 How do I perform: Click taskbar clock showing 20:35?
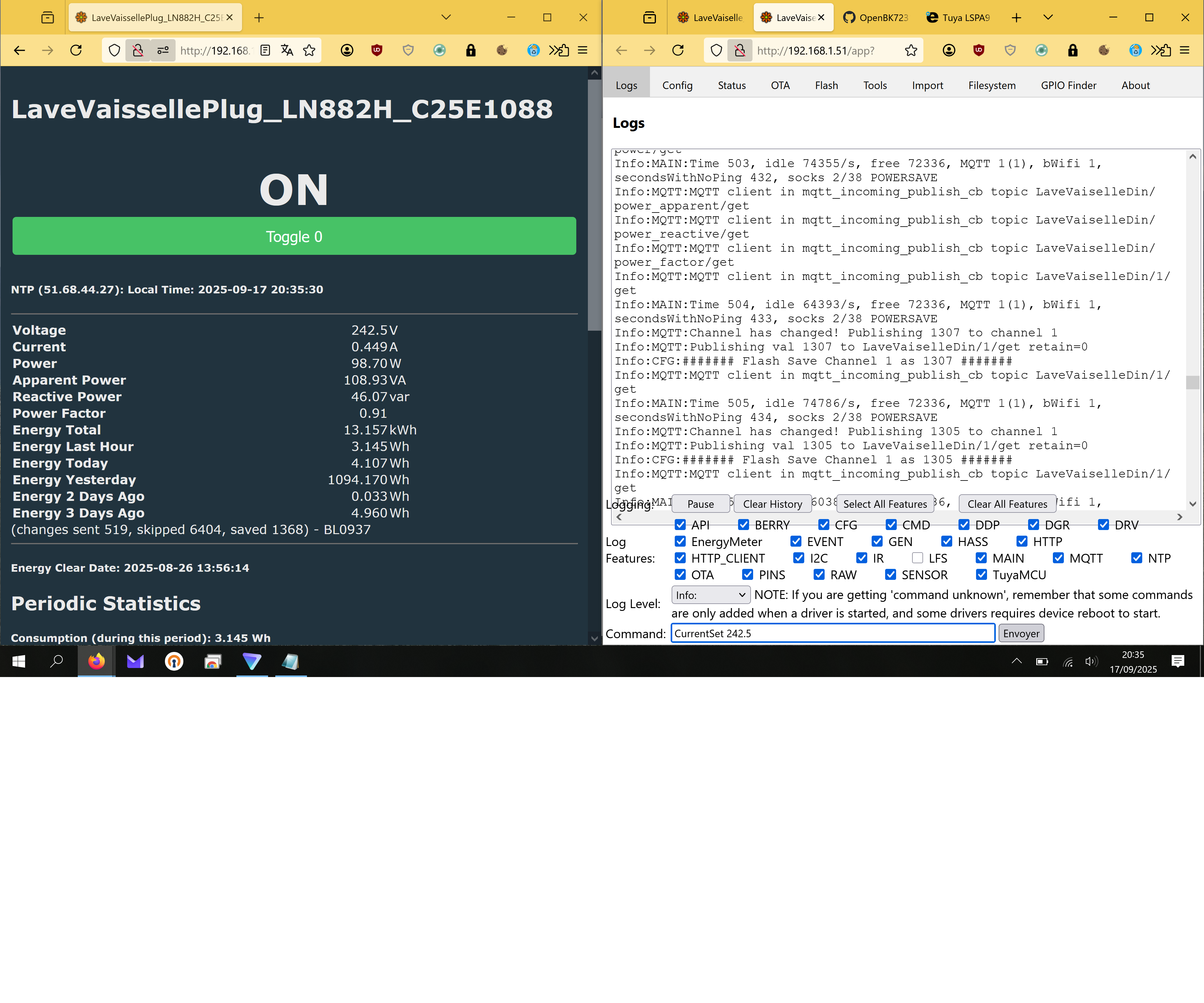1132,661
